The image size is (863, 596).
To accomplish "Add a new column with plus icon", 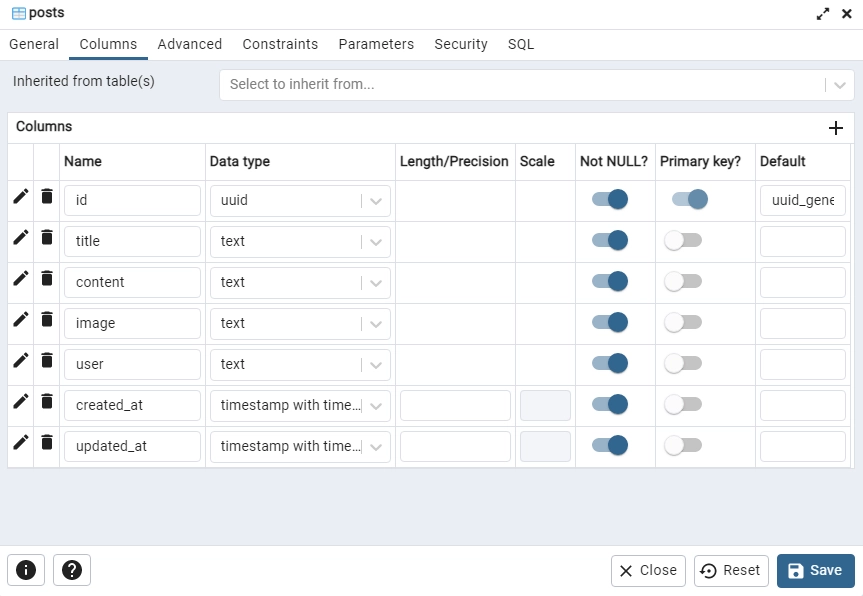I will [x=835, y=128].
